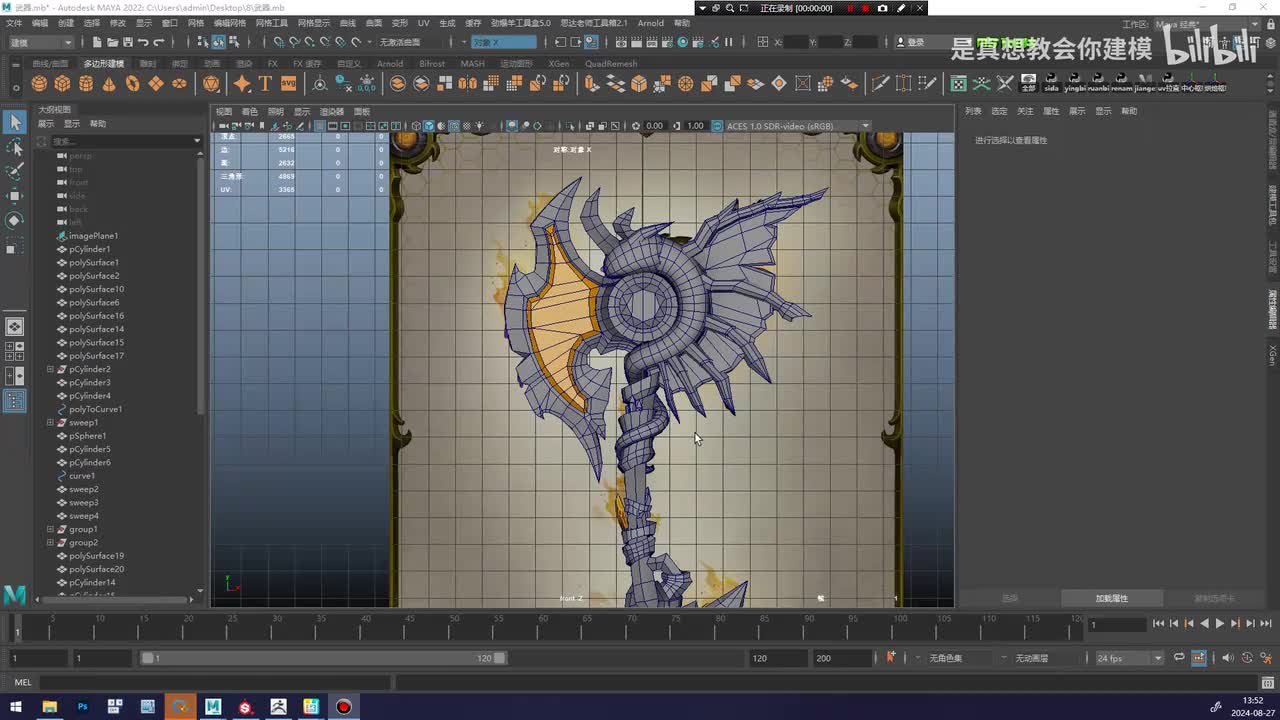1280x720 pixels.
Task: Switch to the Arnold shelf tab
Action: (389, 63)
